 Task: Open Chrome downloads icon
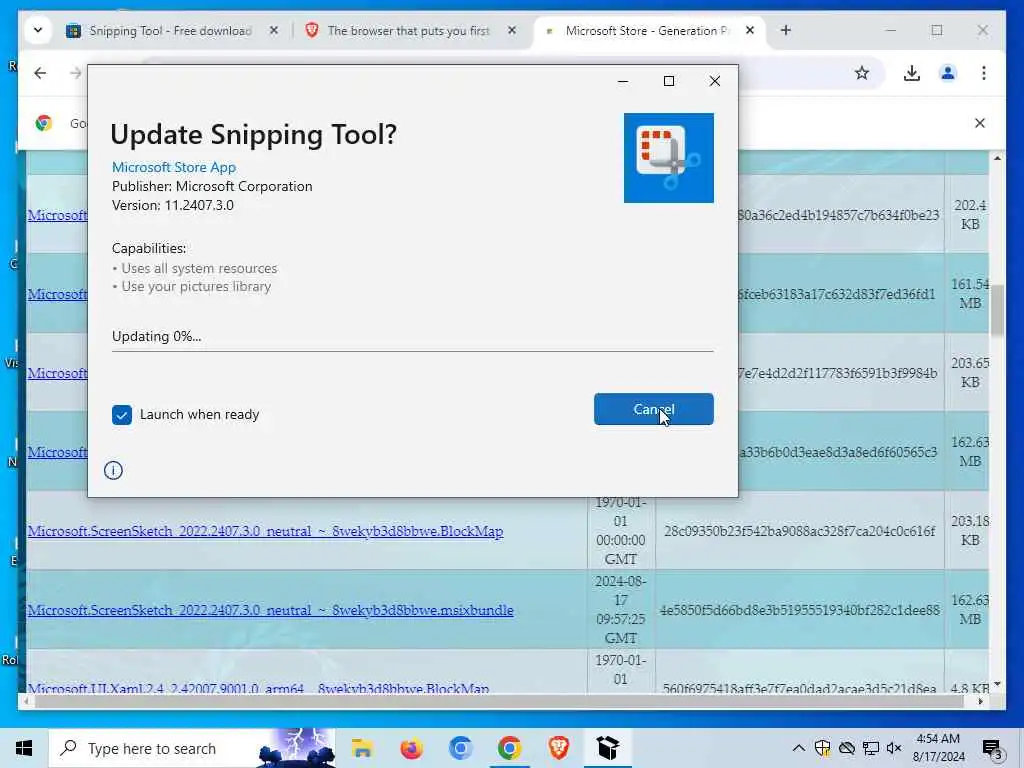[x=912, y=73]
